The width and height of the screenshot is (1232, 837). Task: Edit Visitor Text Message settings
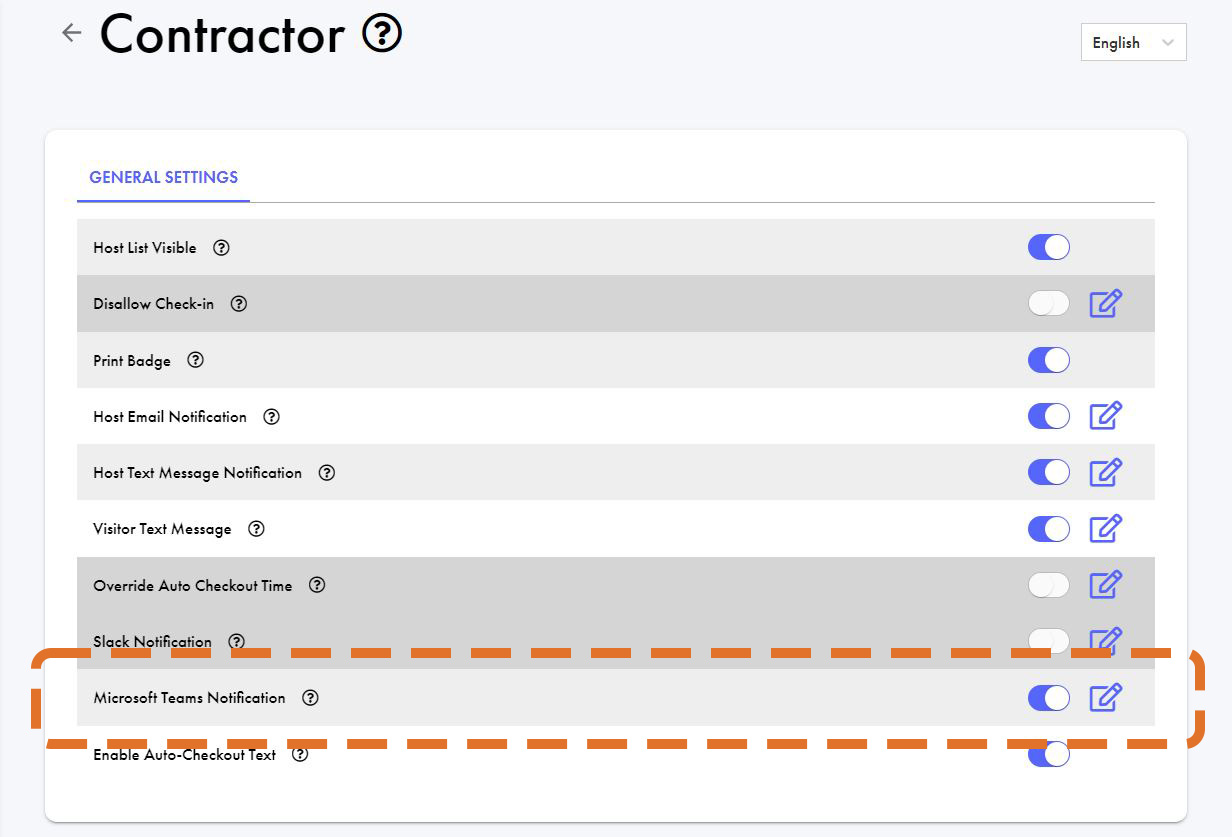click(x=1105, y=528)
